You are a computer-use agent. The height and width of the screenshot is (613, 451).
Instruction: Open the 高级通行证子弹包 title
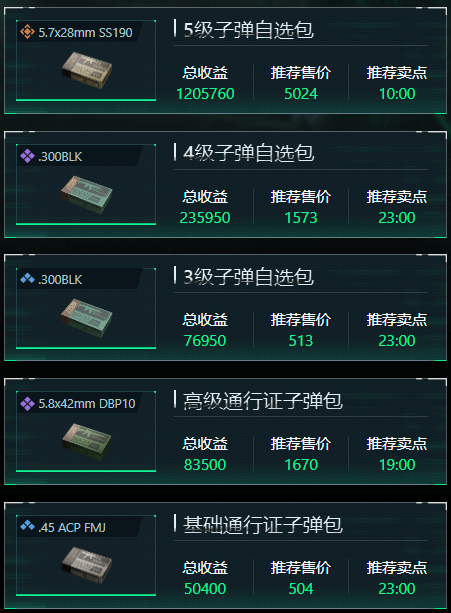pos(263,401)
